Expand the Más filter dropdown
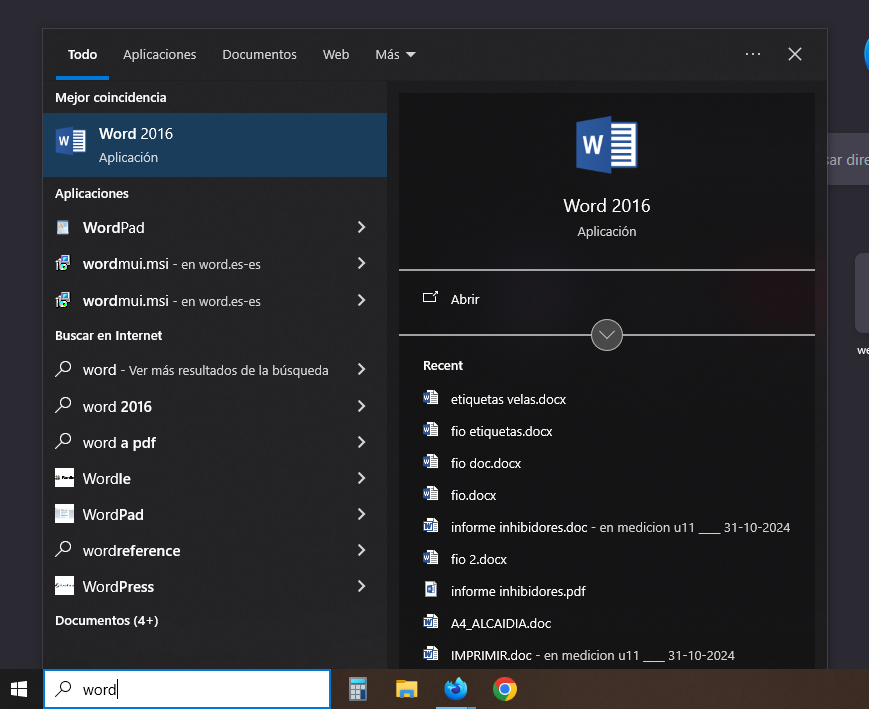Screen dimensions: 869x709 395,54
